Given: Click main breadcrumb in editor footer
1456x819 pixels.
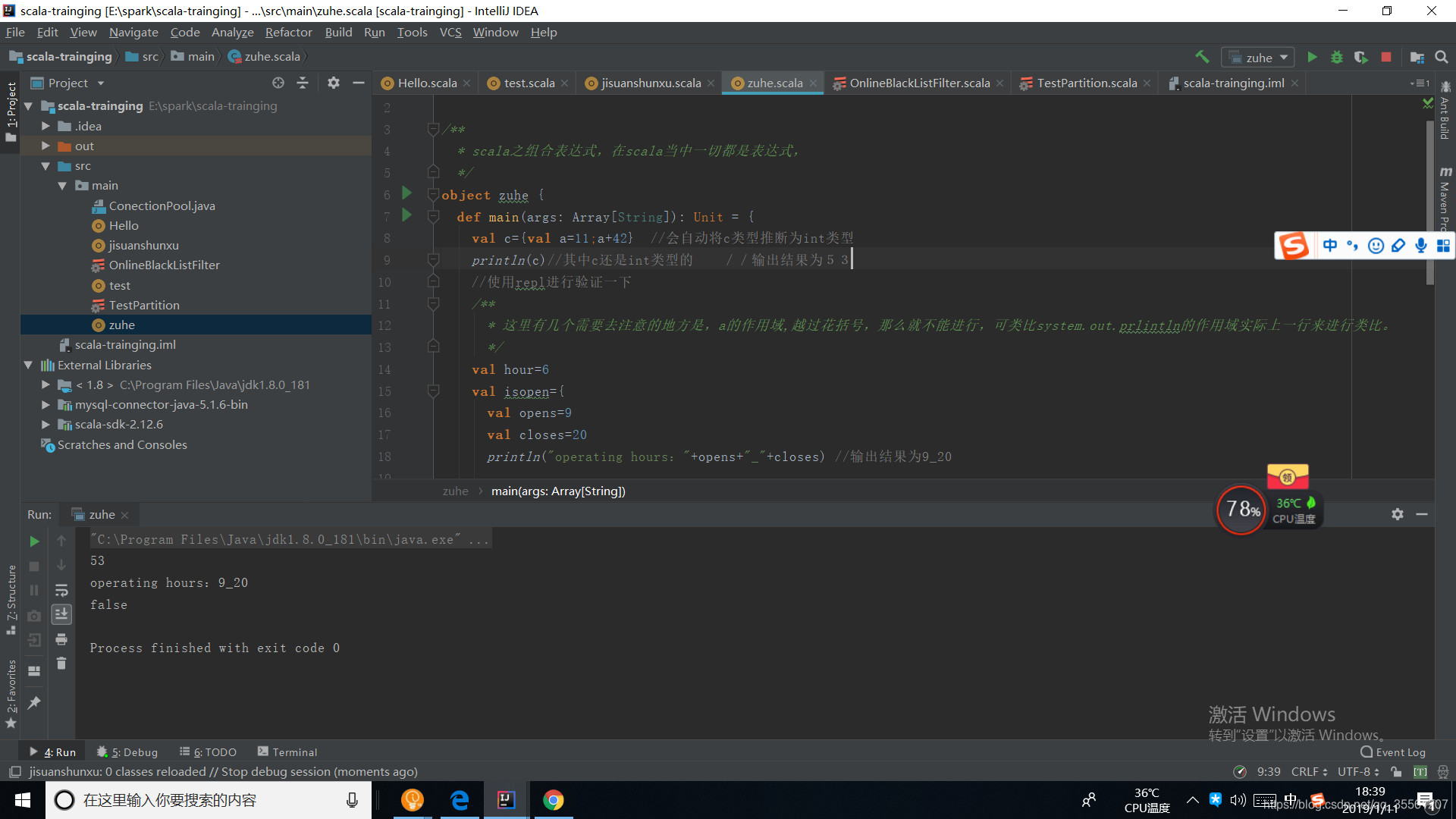Looking at the screenshot, I should click(558, 491).
